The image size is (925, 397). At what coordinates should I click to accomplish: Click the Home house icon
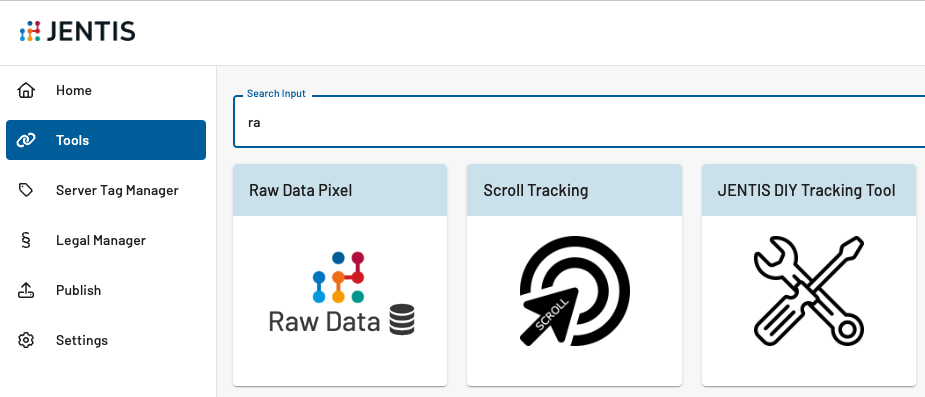coord(26,90)
